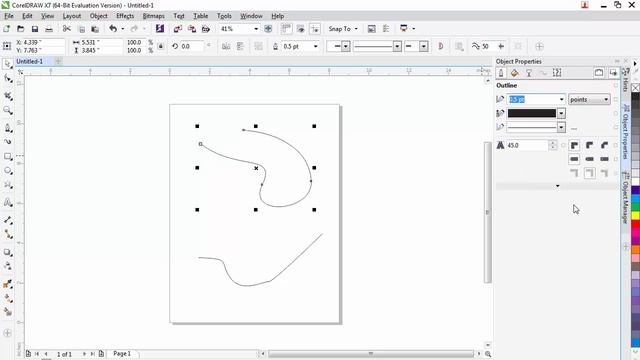Open a file via folder icon
This screenshot has height=360, width=640.
[20, 29]
